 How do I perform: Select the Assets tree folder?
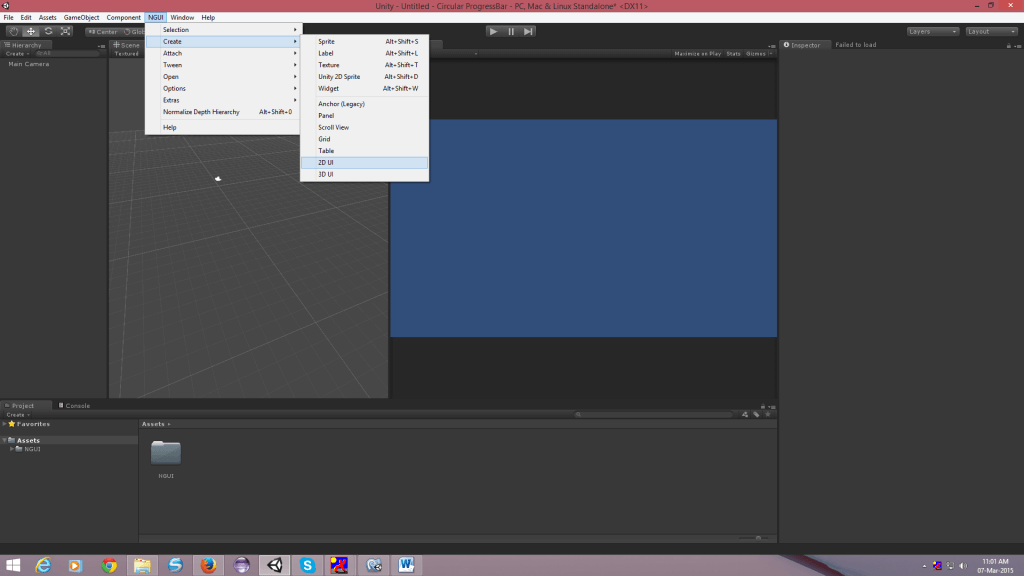[x=28, y=440]
